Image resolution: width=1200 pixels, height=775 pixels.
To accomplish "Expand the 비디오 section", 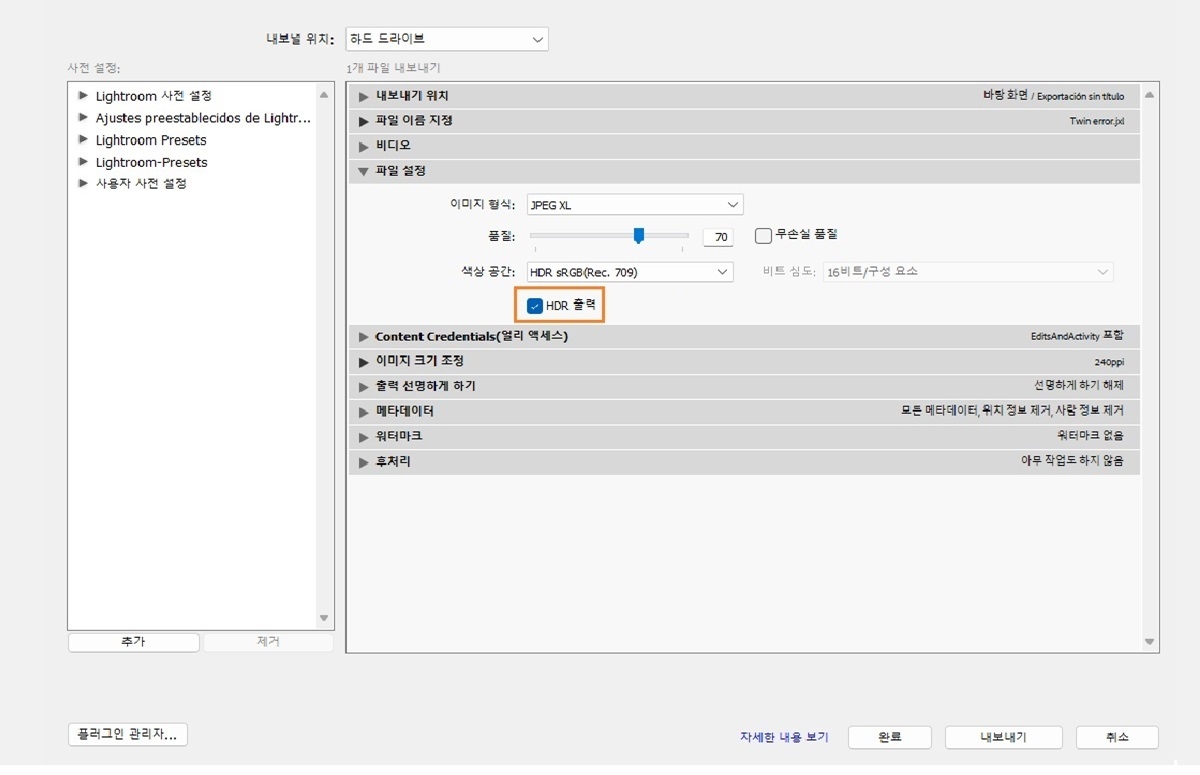I will click(364, 146).
